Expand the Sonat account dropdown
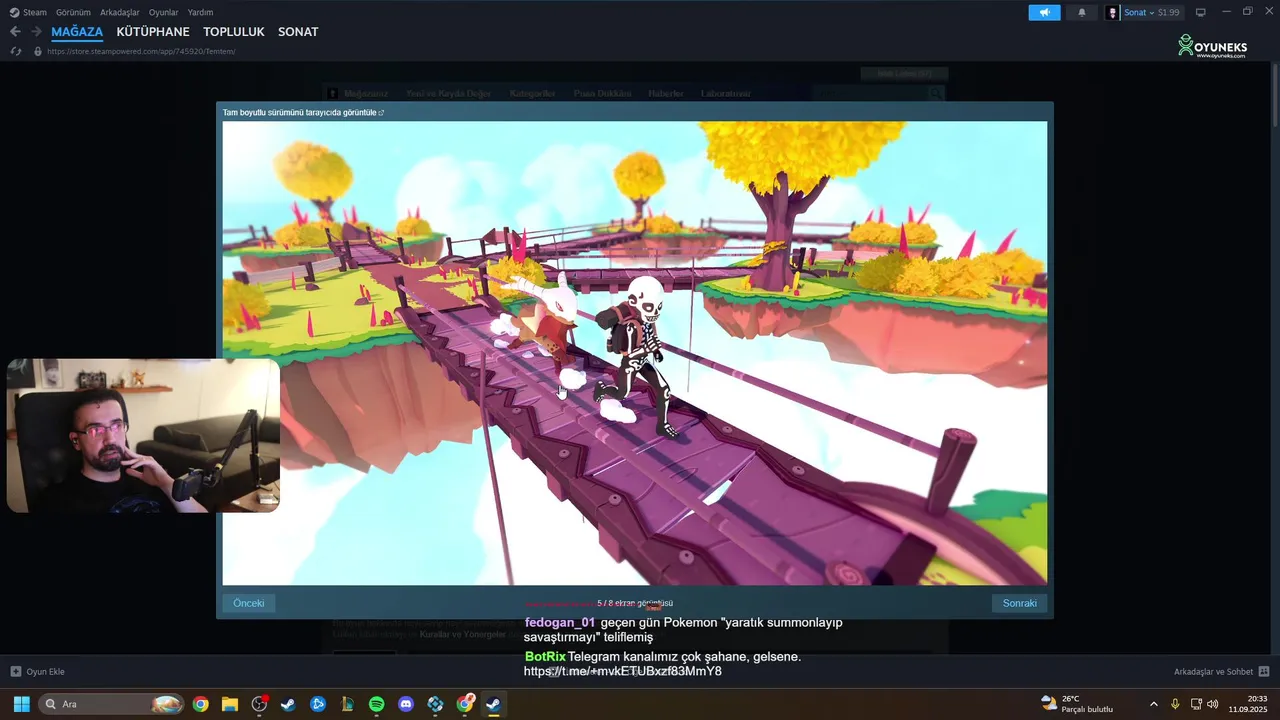The image size is (1280, 720). click(x=1138, y=12)
